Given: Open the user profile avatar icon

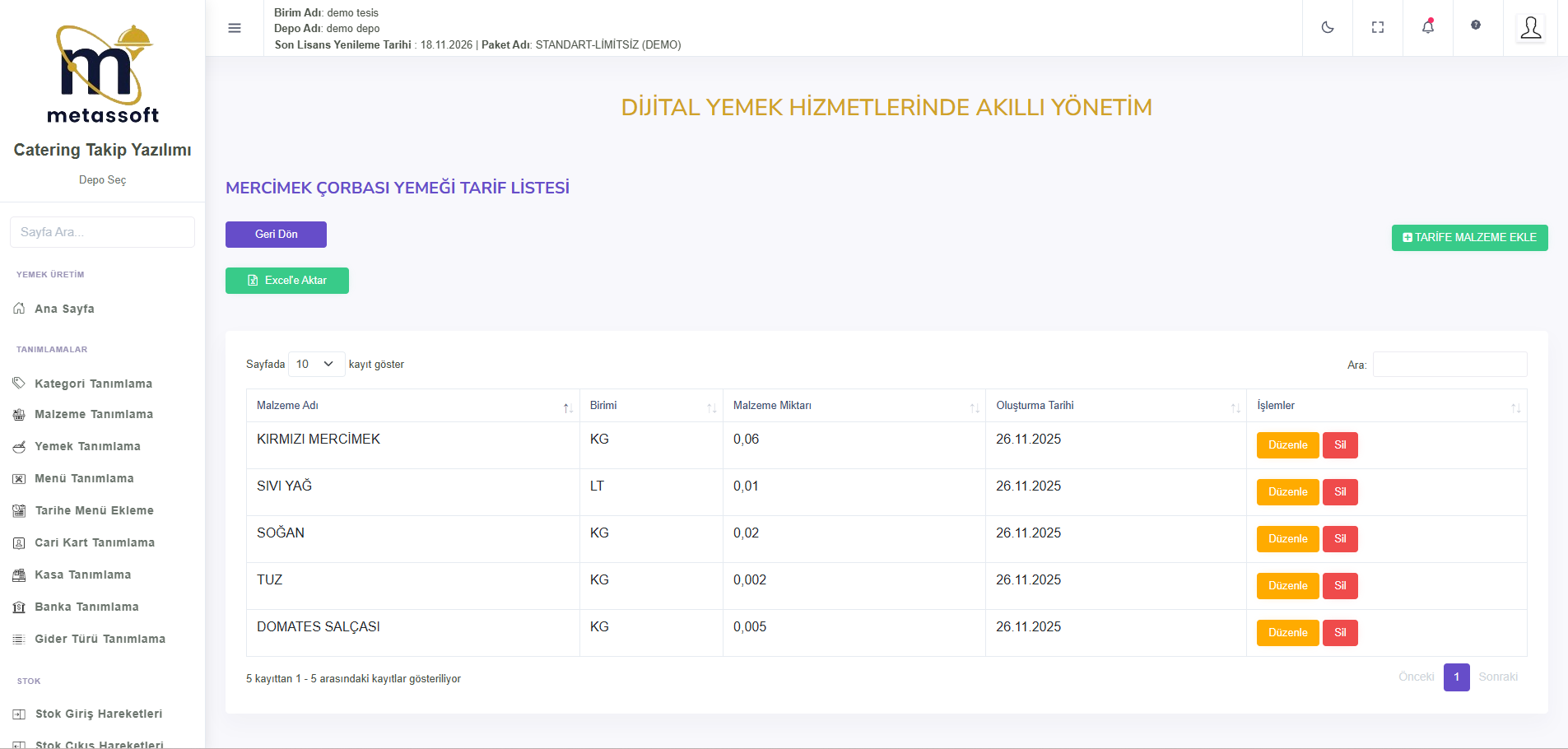Looking at the screenshot, I should 1530,28.
